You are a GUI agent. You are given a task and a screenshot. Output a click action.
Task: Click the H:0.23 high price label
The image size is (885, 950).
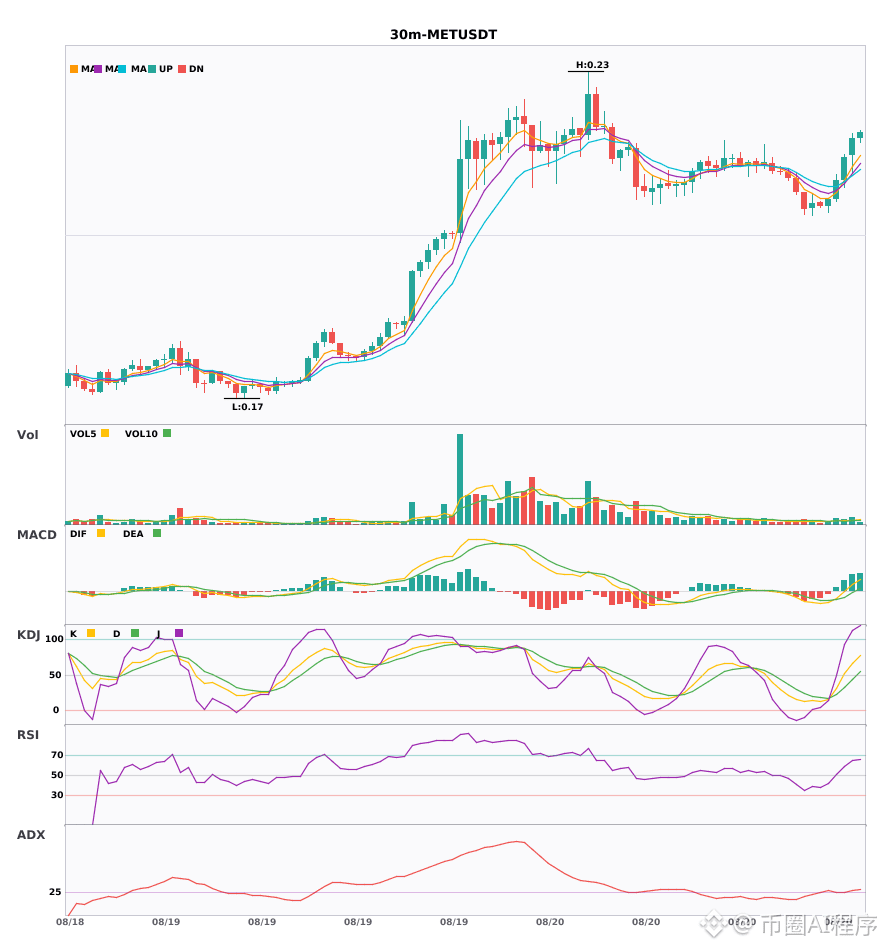coord(592,65)
